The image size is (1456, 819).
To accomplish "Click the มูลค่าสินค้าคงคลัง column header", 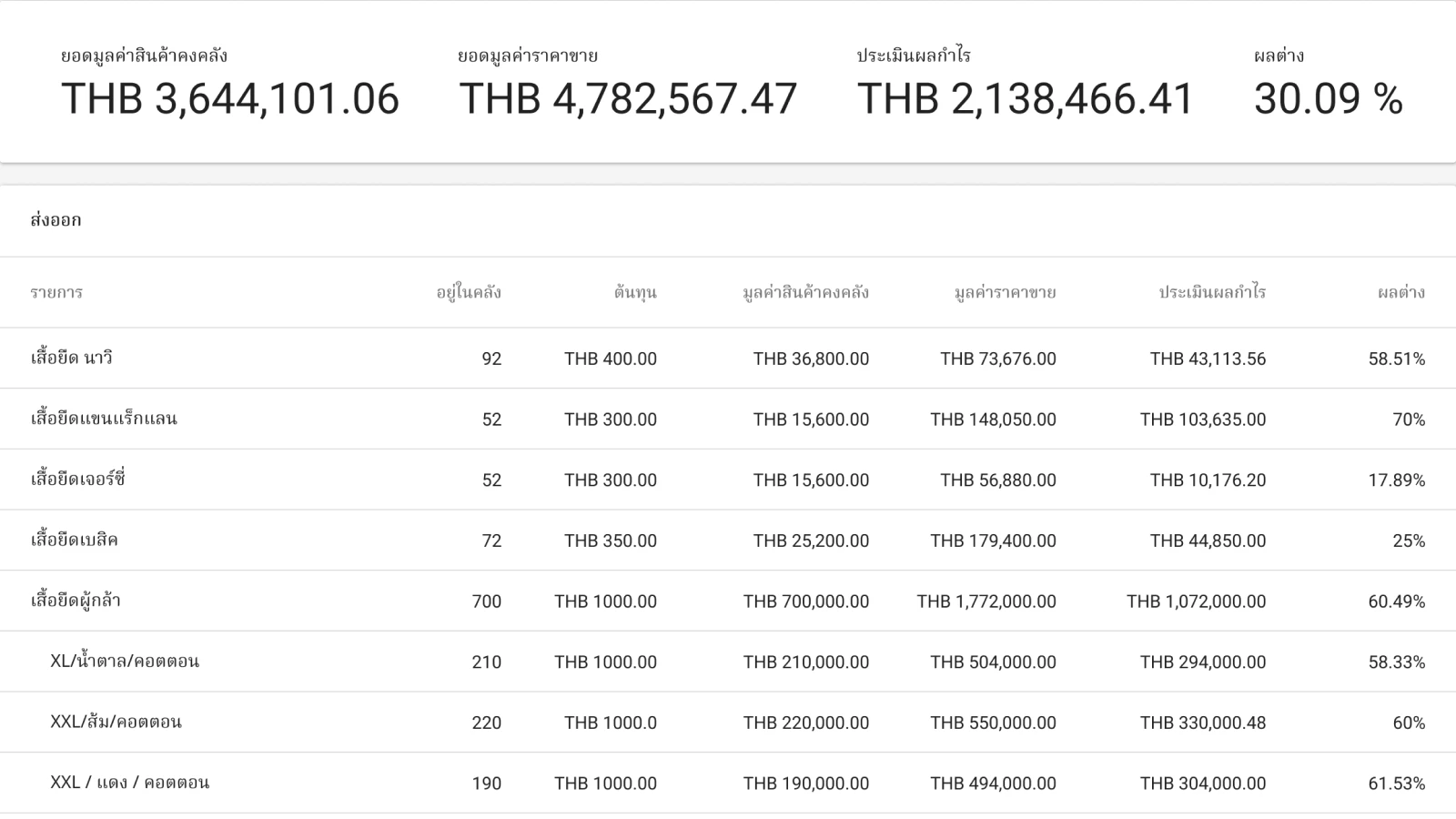I will [x=805, y=293].
